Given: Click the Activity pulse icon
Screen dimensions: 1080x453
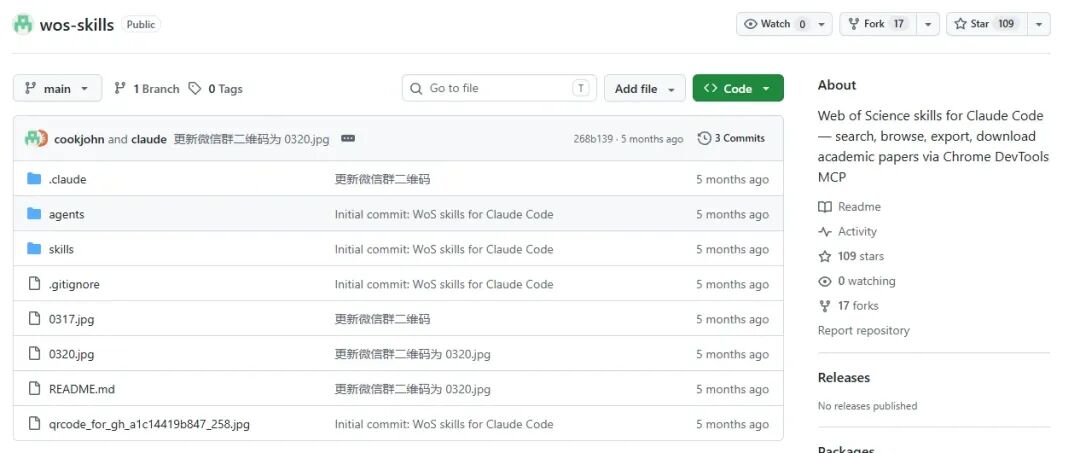Looking at the screenshot, I should 824,231.
